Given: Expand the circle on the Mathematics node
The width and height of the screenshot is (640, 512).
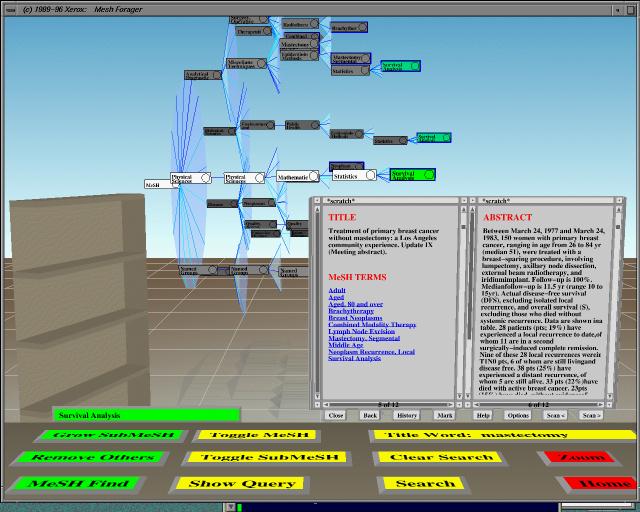Looking at the screenshot, I should [313, 176].
